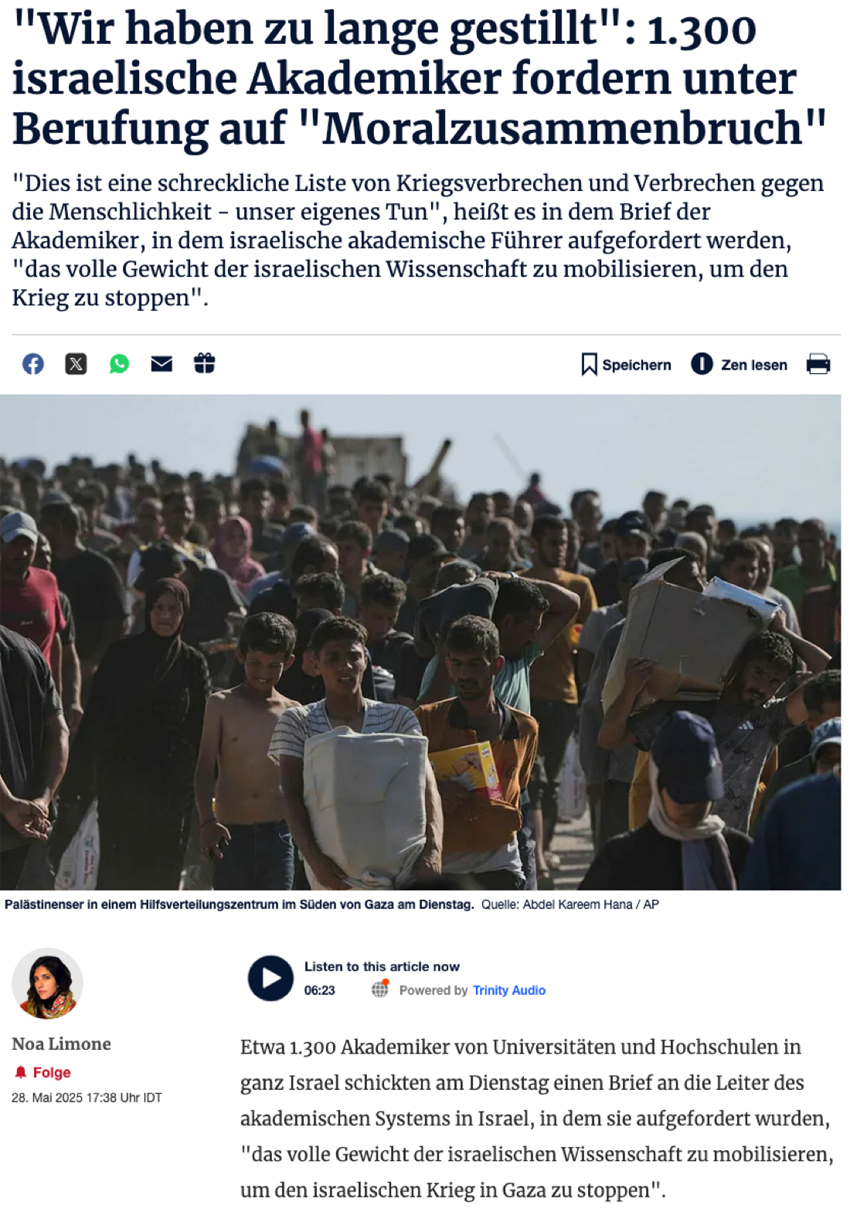
Task: Share article via WhatsApp icon
Action: (x=119, y=364)
